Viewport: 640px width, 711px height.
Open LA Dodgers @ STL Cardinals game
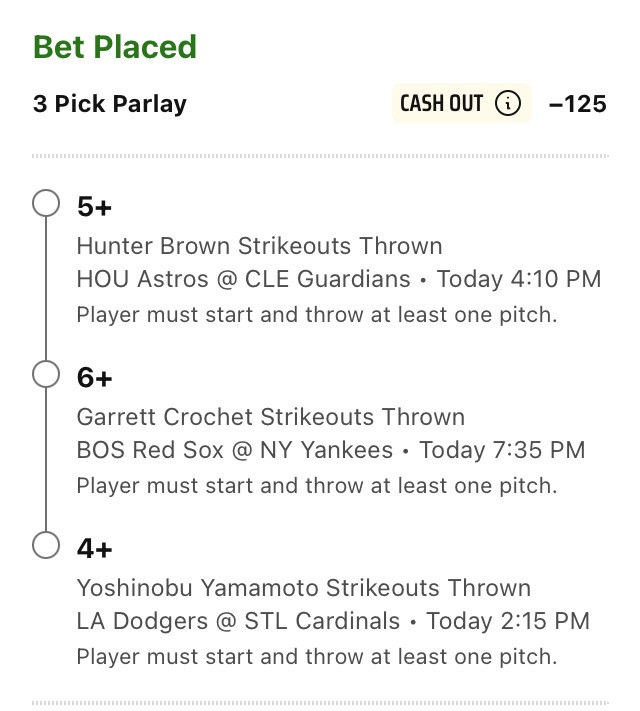click(x=238, y=621)
